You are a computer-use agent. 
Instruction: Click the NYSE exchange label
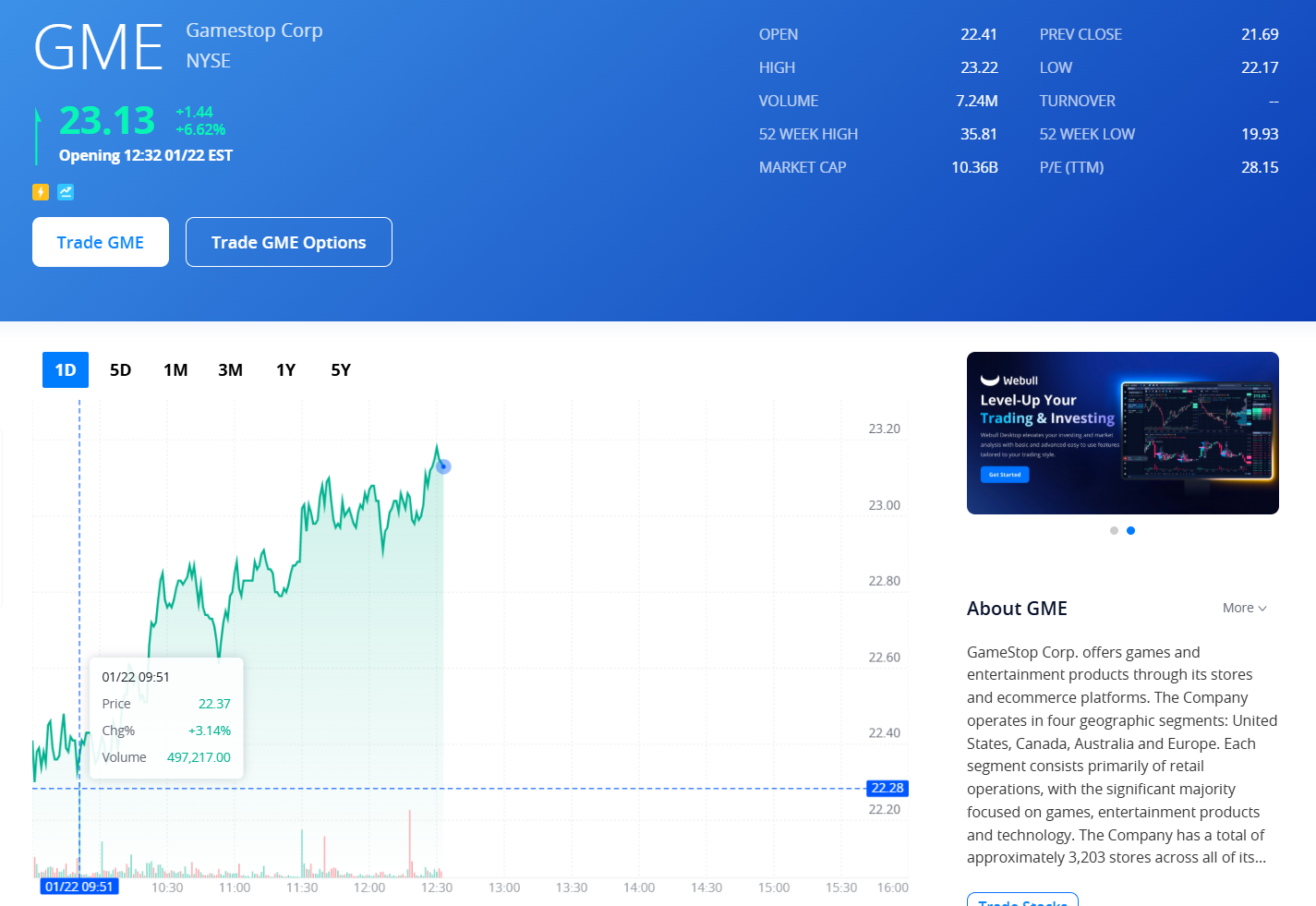pos(209,61)
